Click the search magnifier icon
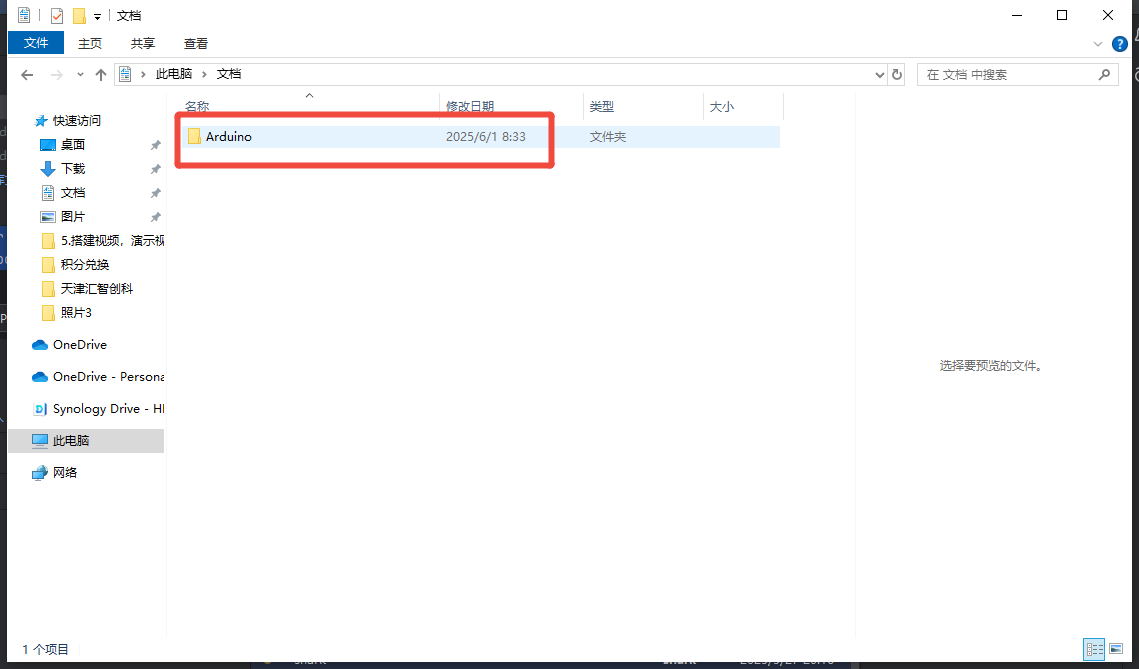The height and width of the screenshot is (669, 1139). coord(1104,75)
